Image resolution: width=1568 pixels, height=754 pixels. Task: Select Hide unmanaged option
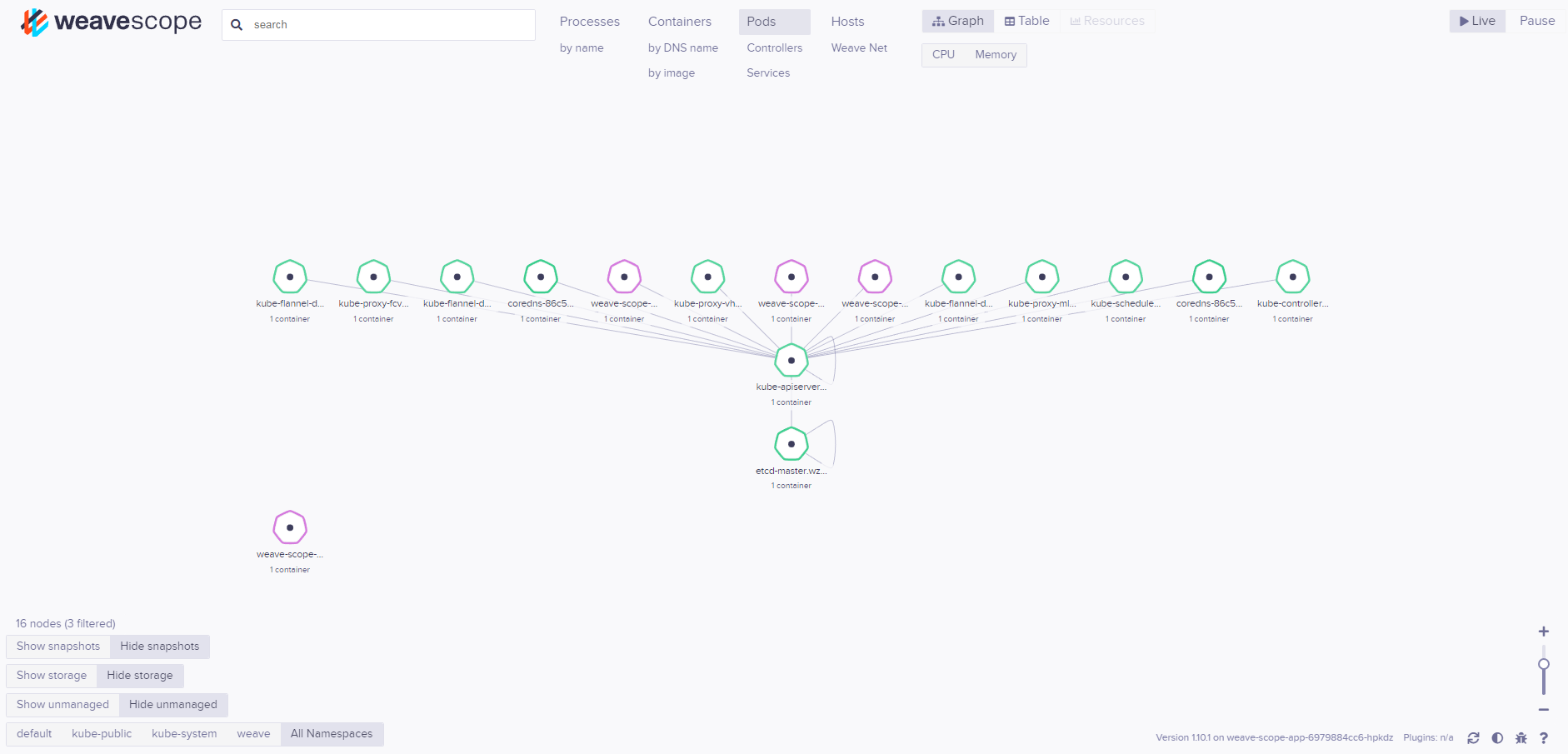pos(173,705)
